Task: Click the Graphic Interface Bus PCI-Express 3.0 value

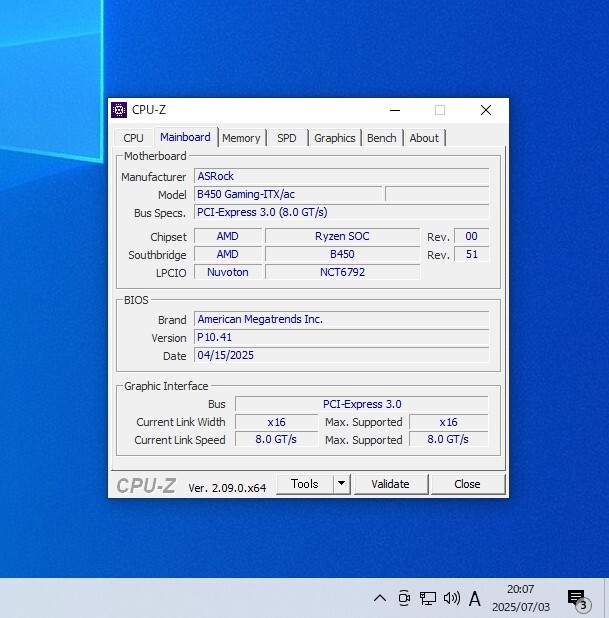Action: coord(362,404)
